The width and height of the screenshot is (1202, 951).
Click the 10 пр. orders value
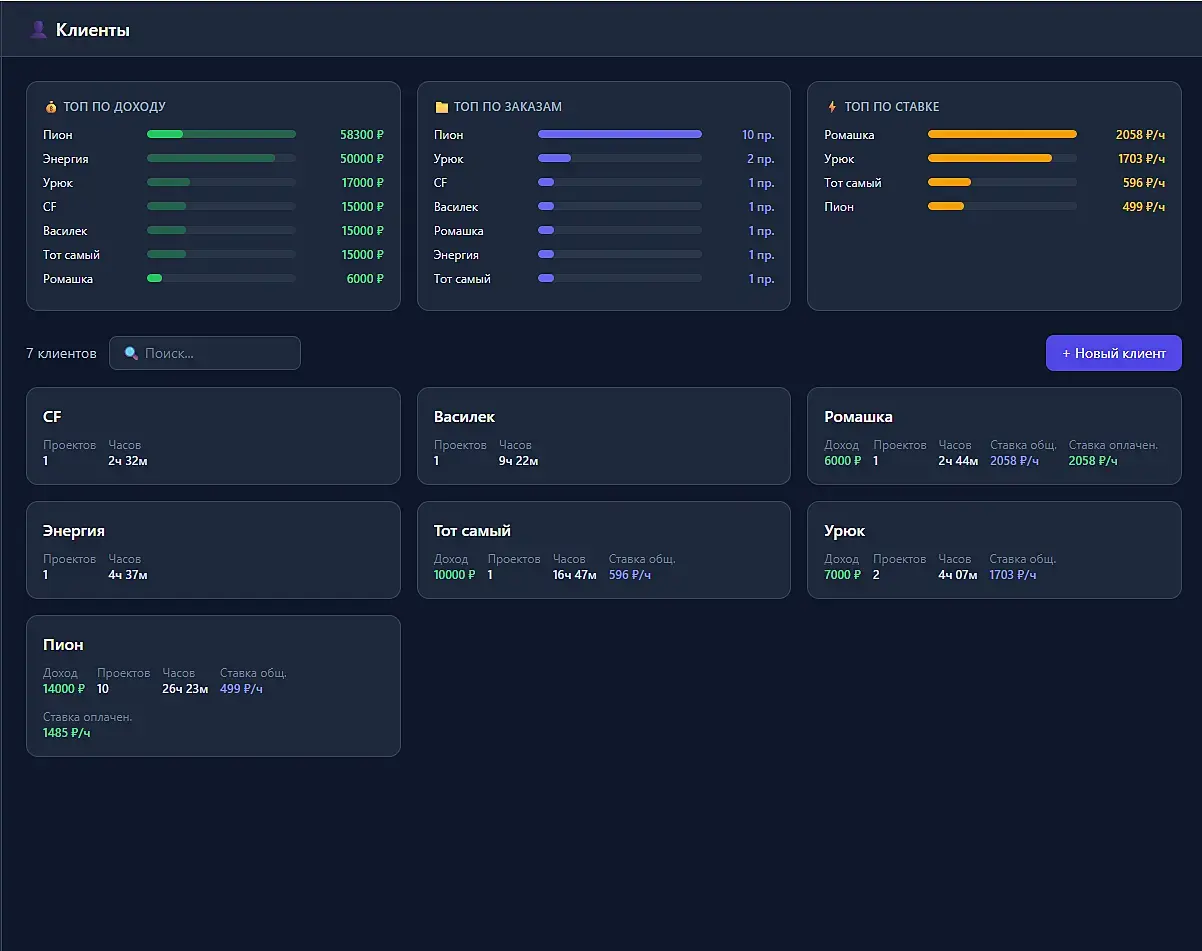pos(758,135)
